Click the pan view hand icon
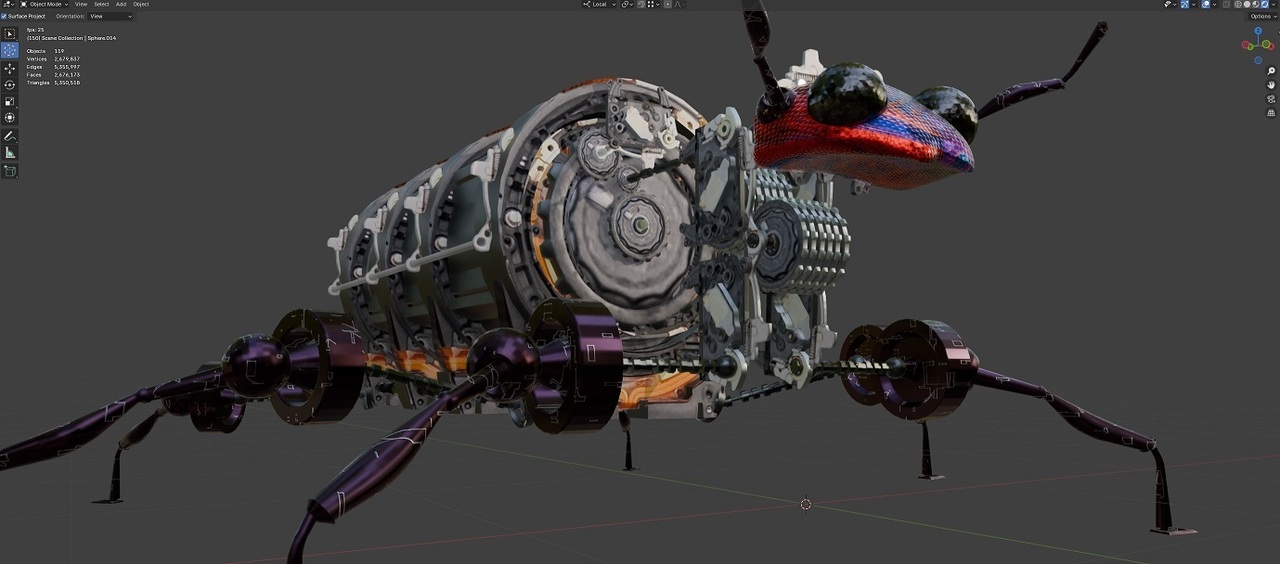This screenshot has width=1280, height=564. 1271,85
